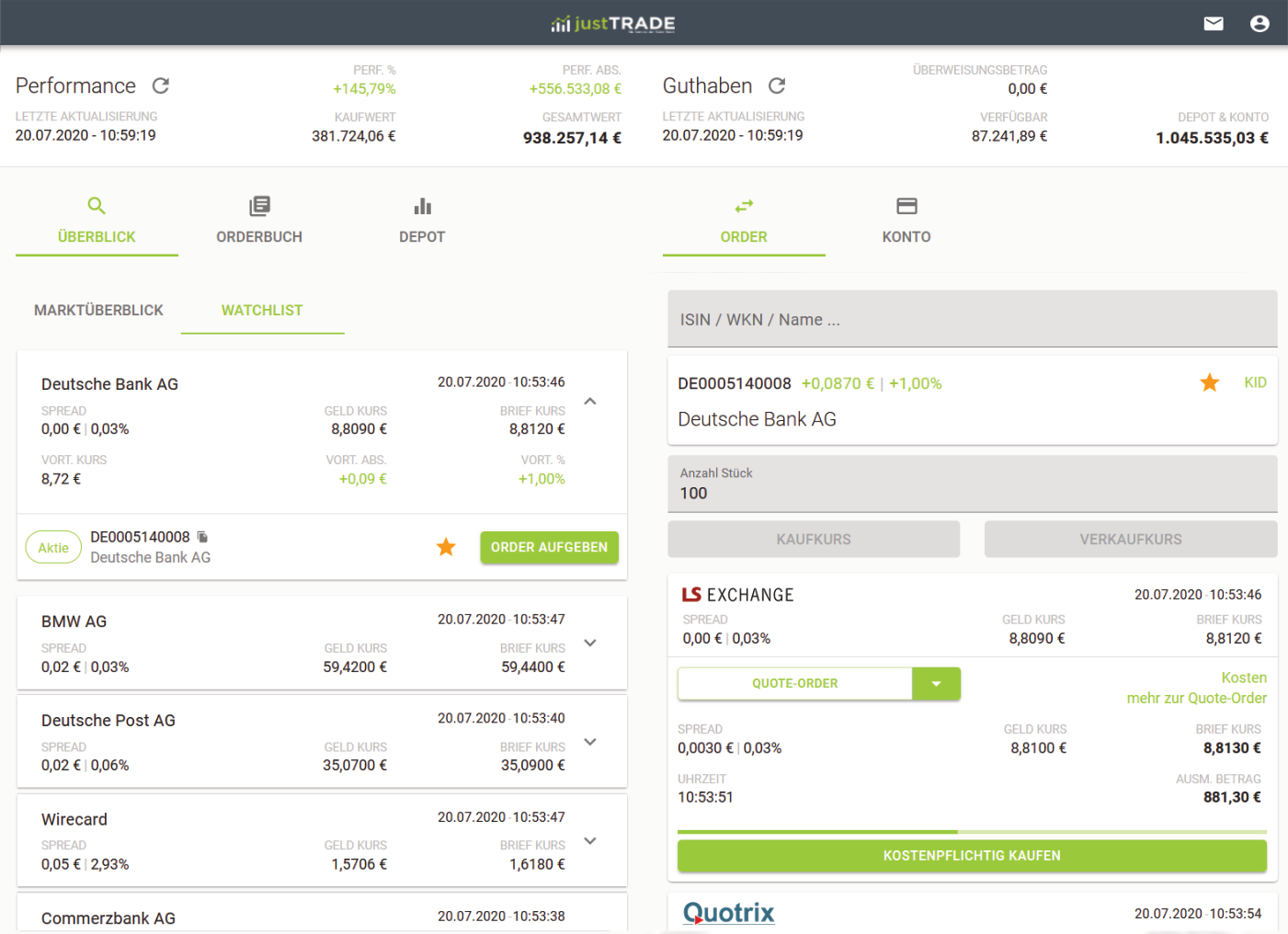Open the Quote-Order type dropdown arrow
Screen dimensions: 1288x934
[x=936, y=684]
